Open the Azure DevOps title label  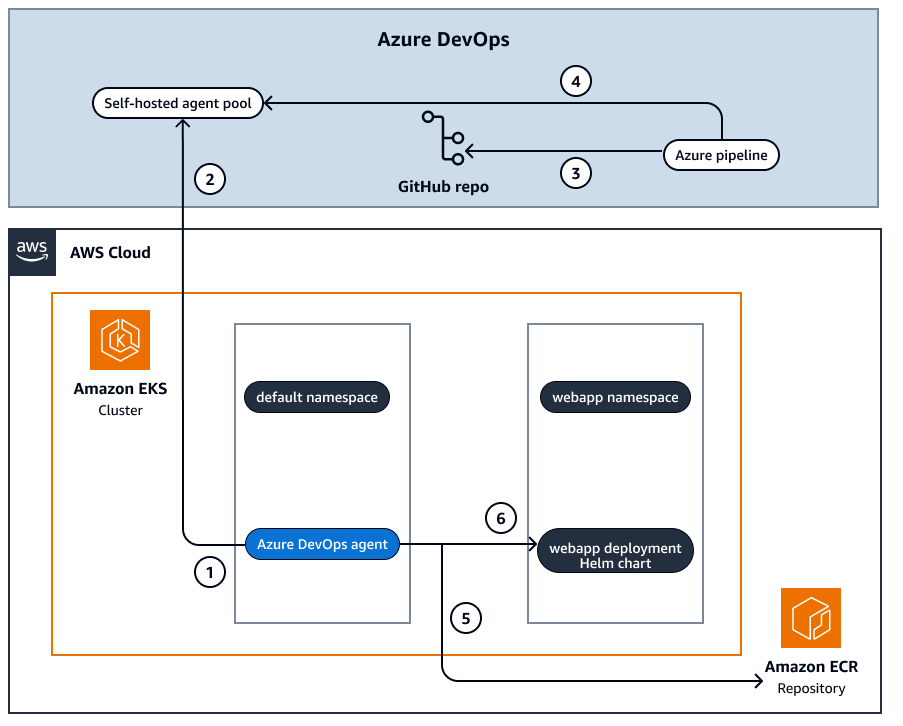point(443,39)
